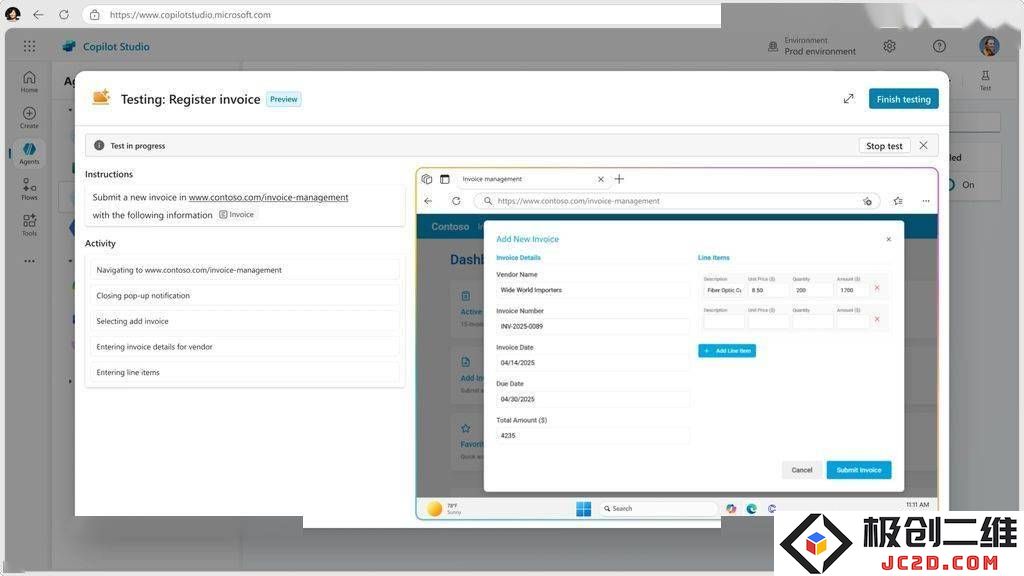This screenshot has height=576, width=1024.
Task: Click the Windows taskbar Search box
Action: click(x=658, y=509)
